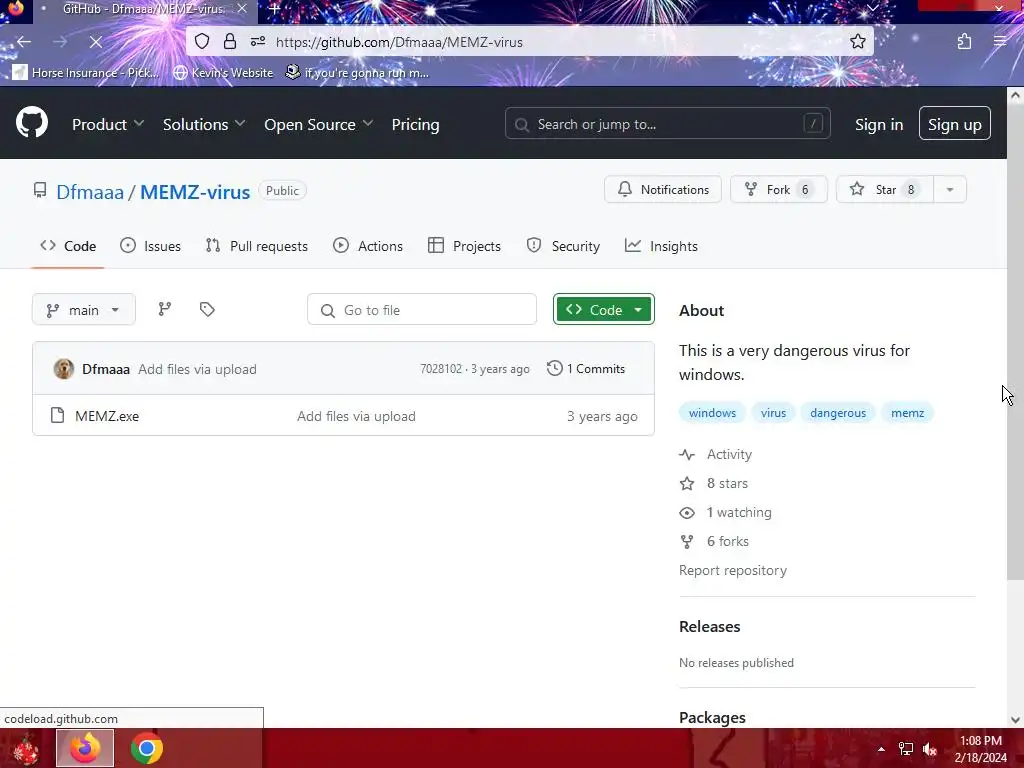Open the Firefox extensions puzzle icon
1024x768 pixels.
[x=964, y=42]
